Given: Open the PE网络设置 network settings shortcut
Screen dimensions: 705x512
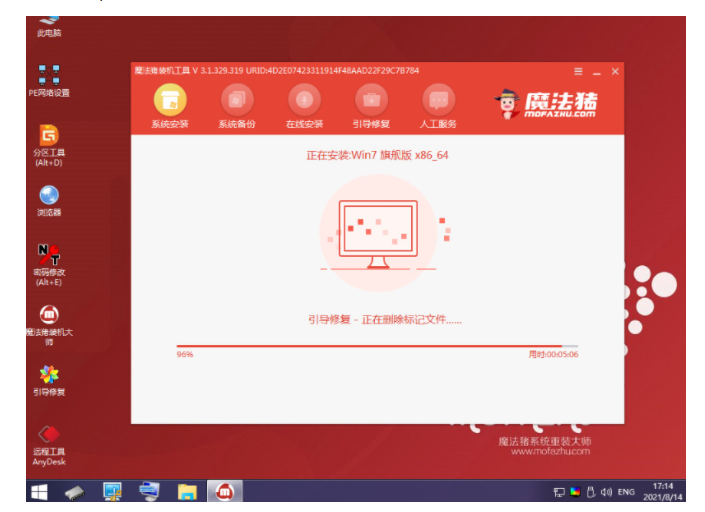Looking at the screenshot, I should [x=48, y=78].
